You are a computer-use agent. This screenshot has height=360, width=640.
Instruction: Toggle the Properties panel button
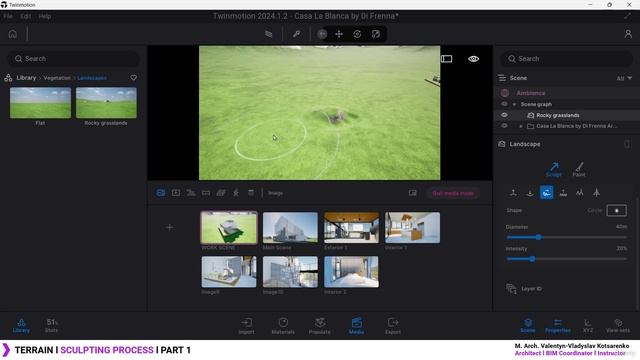[558, 326]
